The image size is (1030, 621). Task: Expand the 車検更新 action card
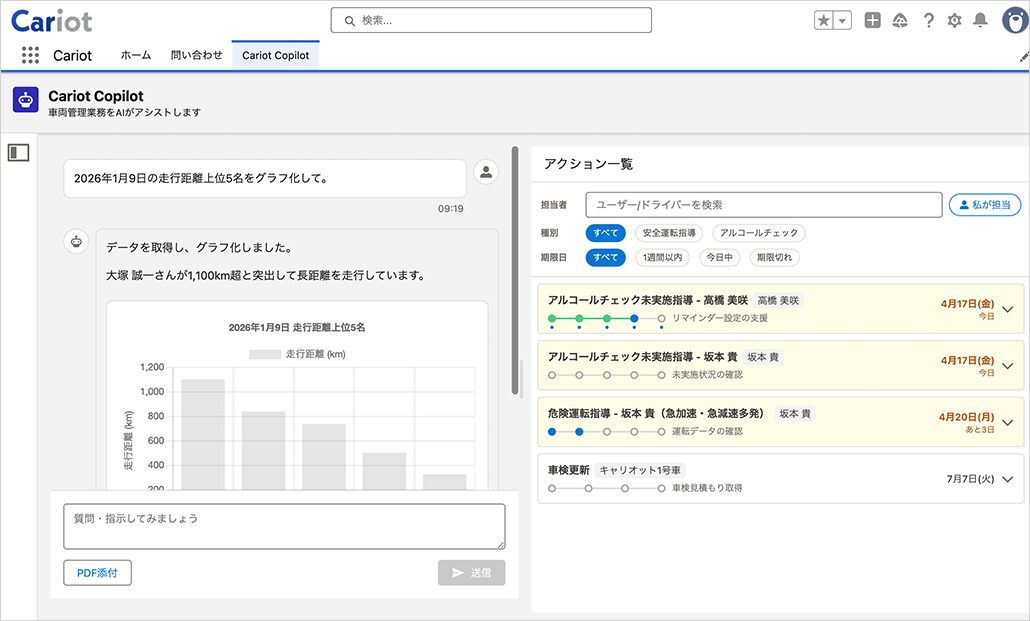coord(1008,479)
